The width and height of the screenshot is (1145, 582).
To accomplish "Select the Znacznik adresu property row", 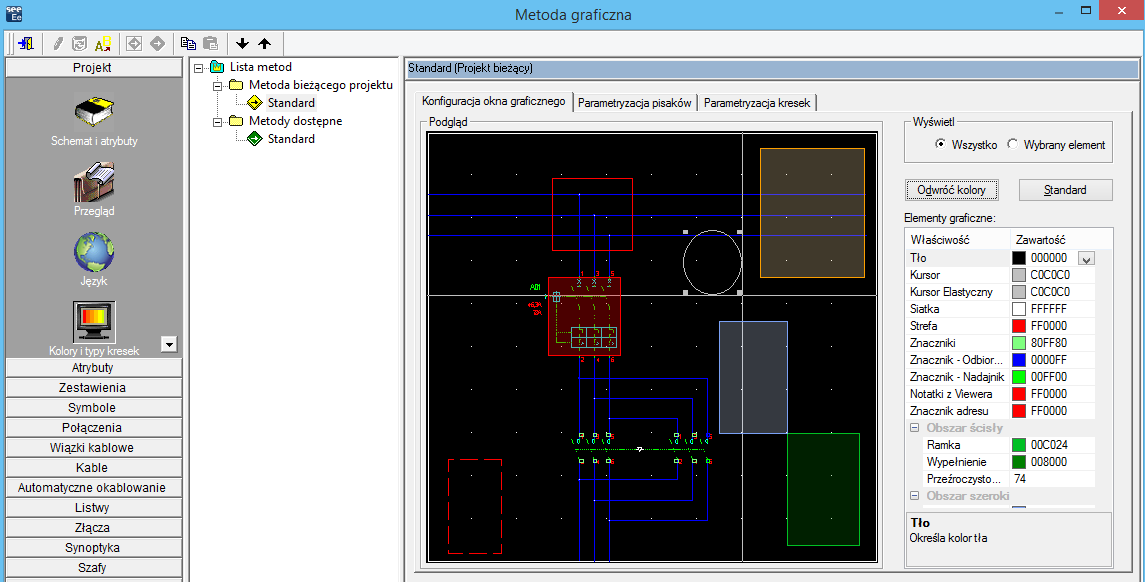I will (1000, 411).
